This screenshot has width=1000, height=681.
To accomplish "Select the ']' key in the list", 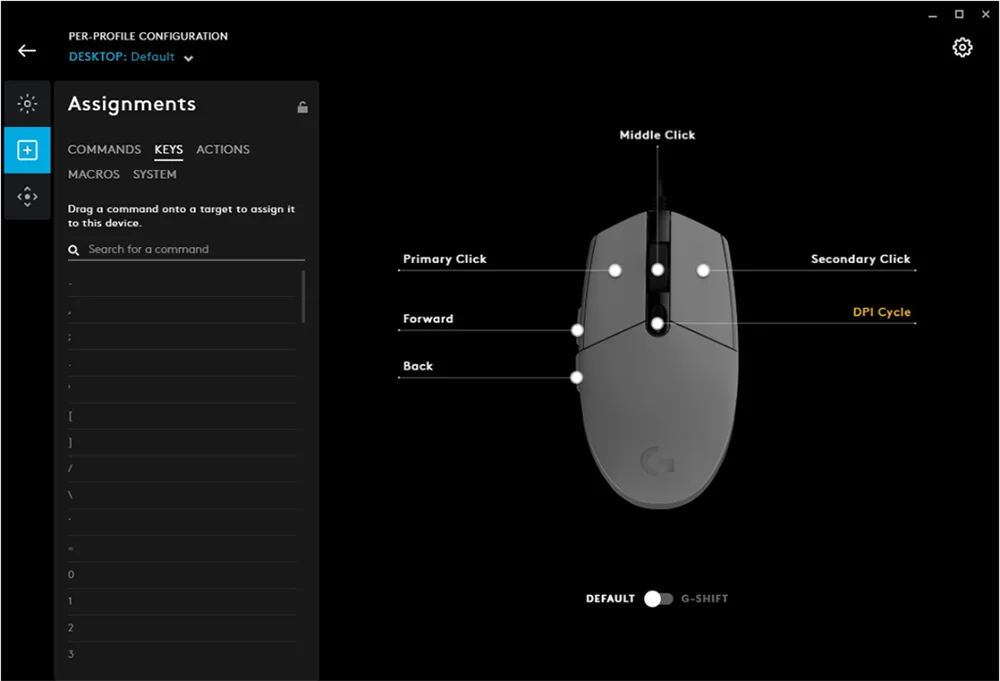I will tap(182, 443).
